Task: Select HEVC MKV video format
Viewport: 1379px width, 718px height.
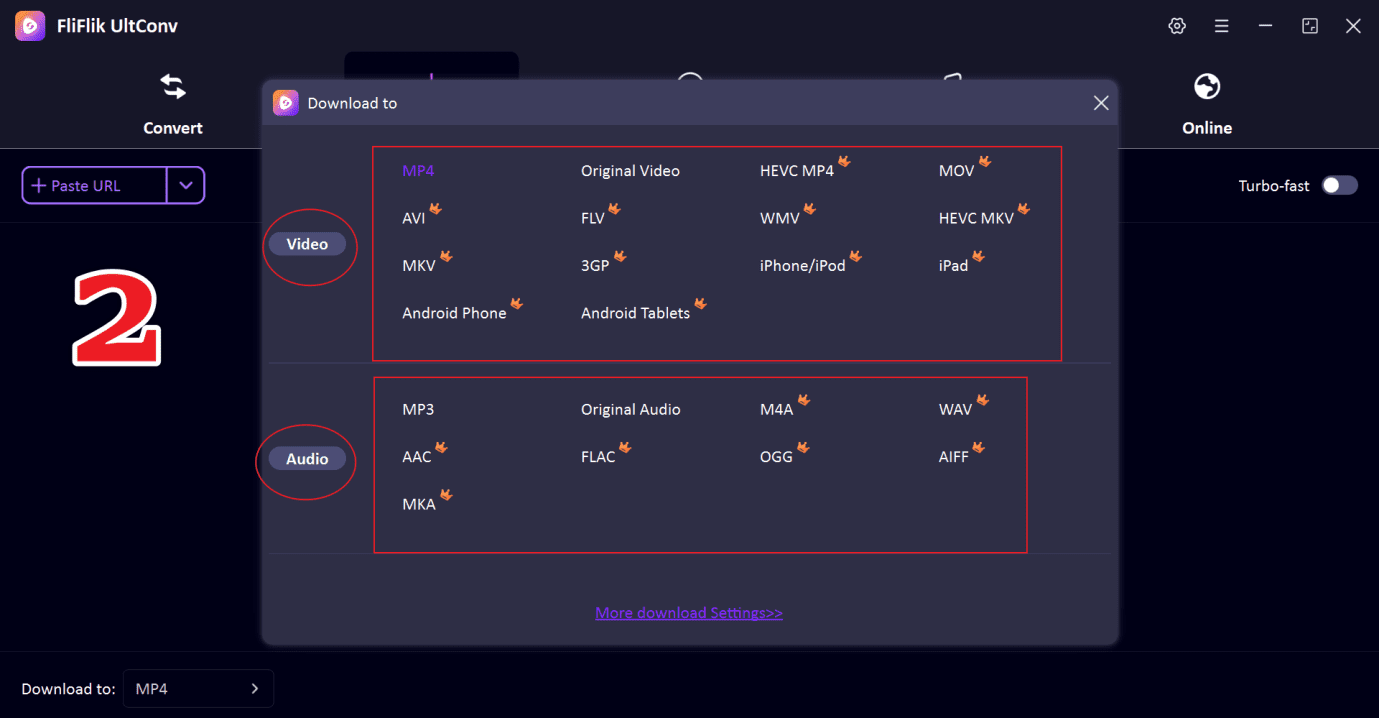Action: pos(976,218)
